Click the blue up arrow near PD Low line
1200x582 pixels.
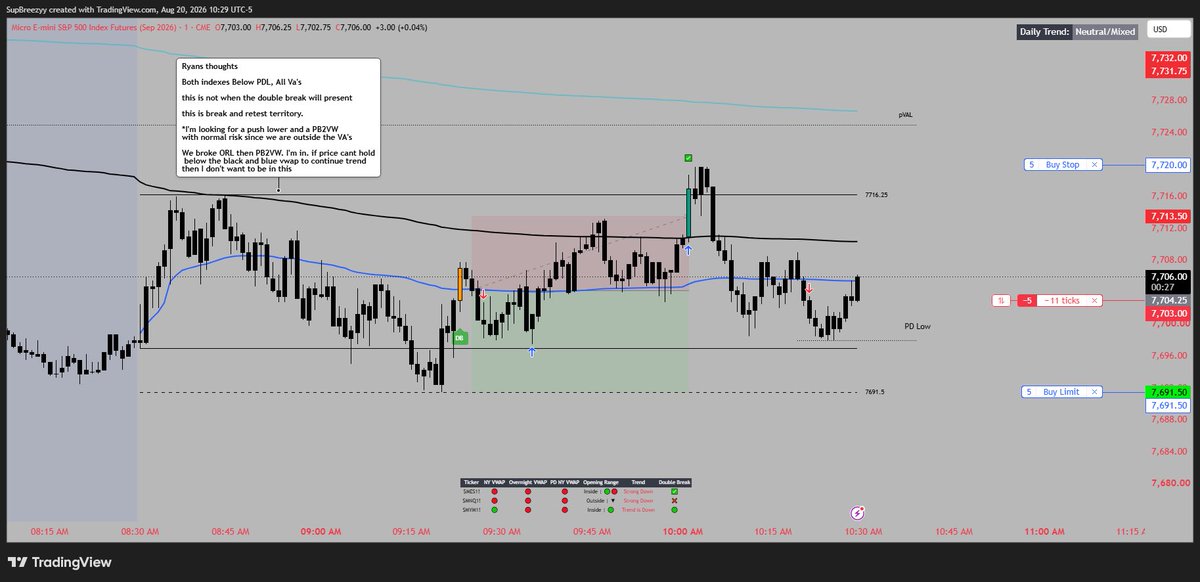point(532,352)
